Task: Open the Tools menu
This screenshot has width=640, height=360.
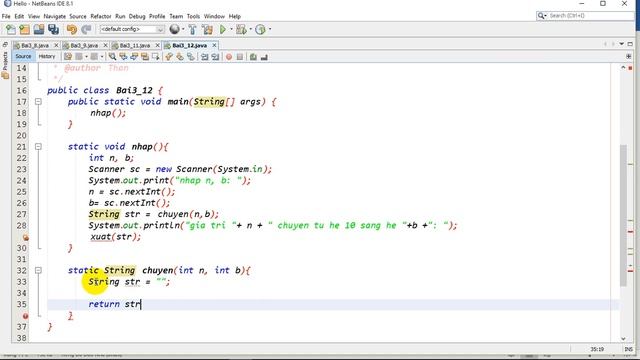Action: [193, 16]
